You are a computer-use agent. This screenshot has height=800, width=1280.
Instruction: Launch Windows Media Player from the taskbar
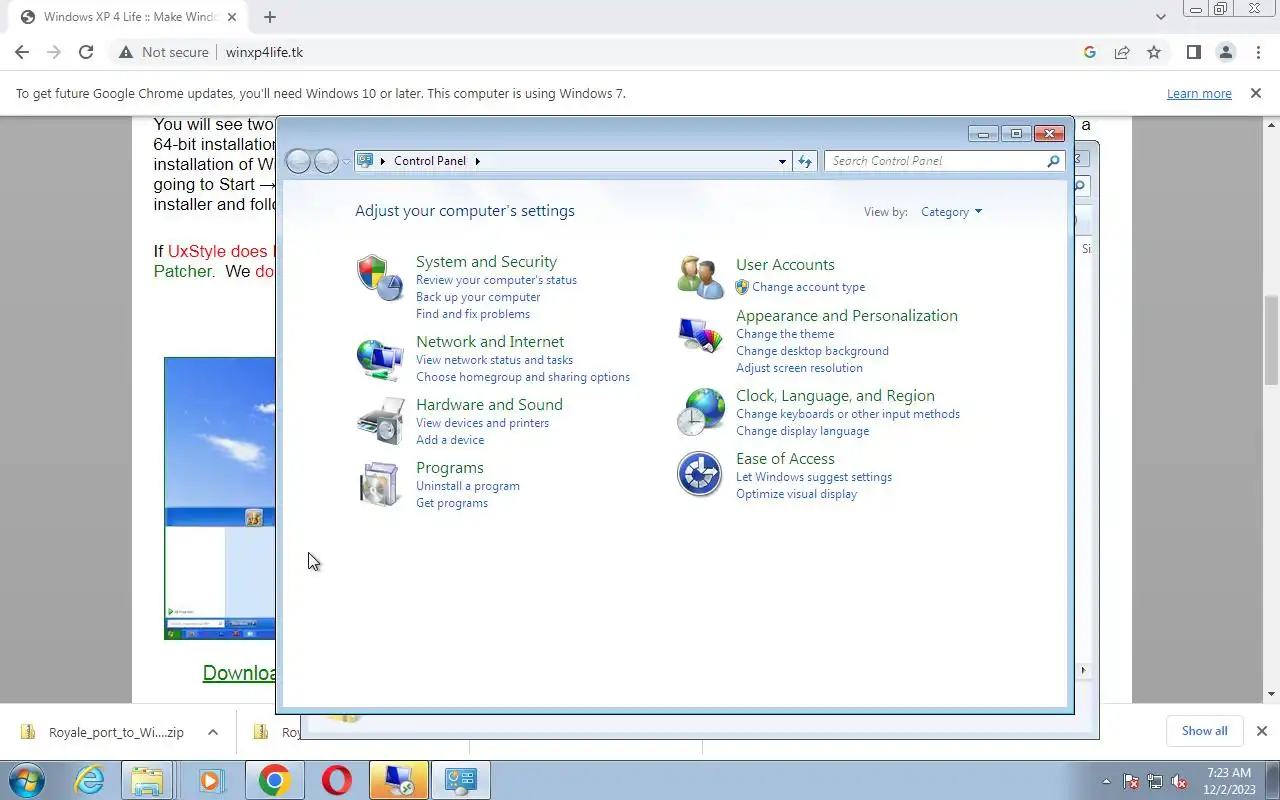pyautogui.click(x=211, y=780)
